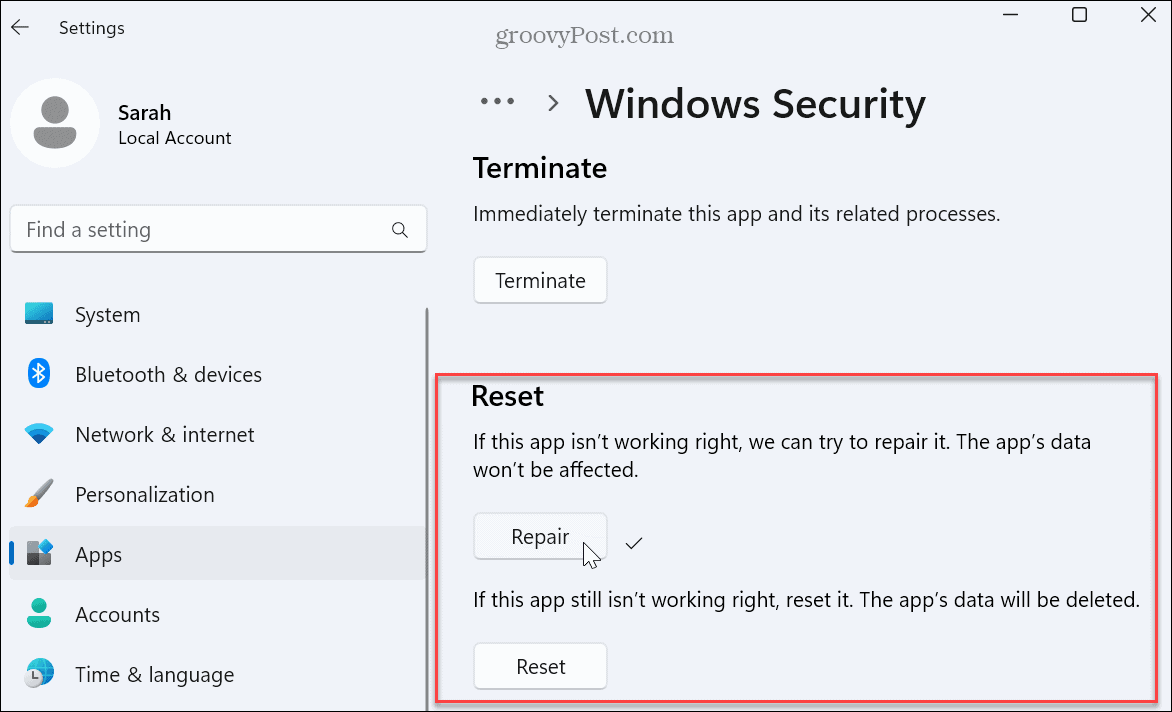
Task: Expand the breadcrumb ellipsis menu
Action: click(x=498, y=101)
